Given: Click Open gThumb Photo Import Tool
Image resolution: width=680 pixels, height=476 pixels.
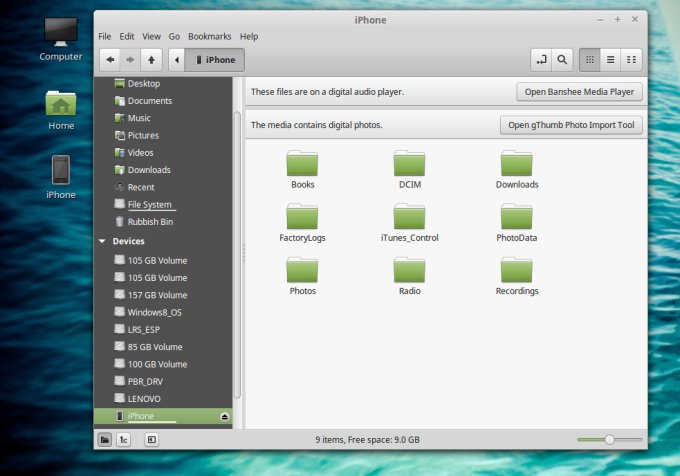Looking at the screenshot, I should coord(570,125).
